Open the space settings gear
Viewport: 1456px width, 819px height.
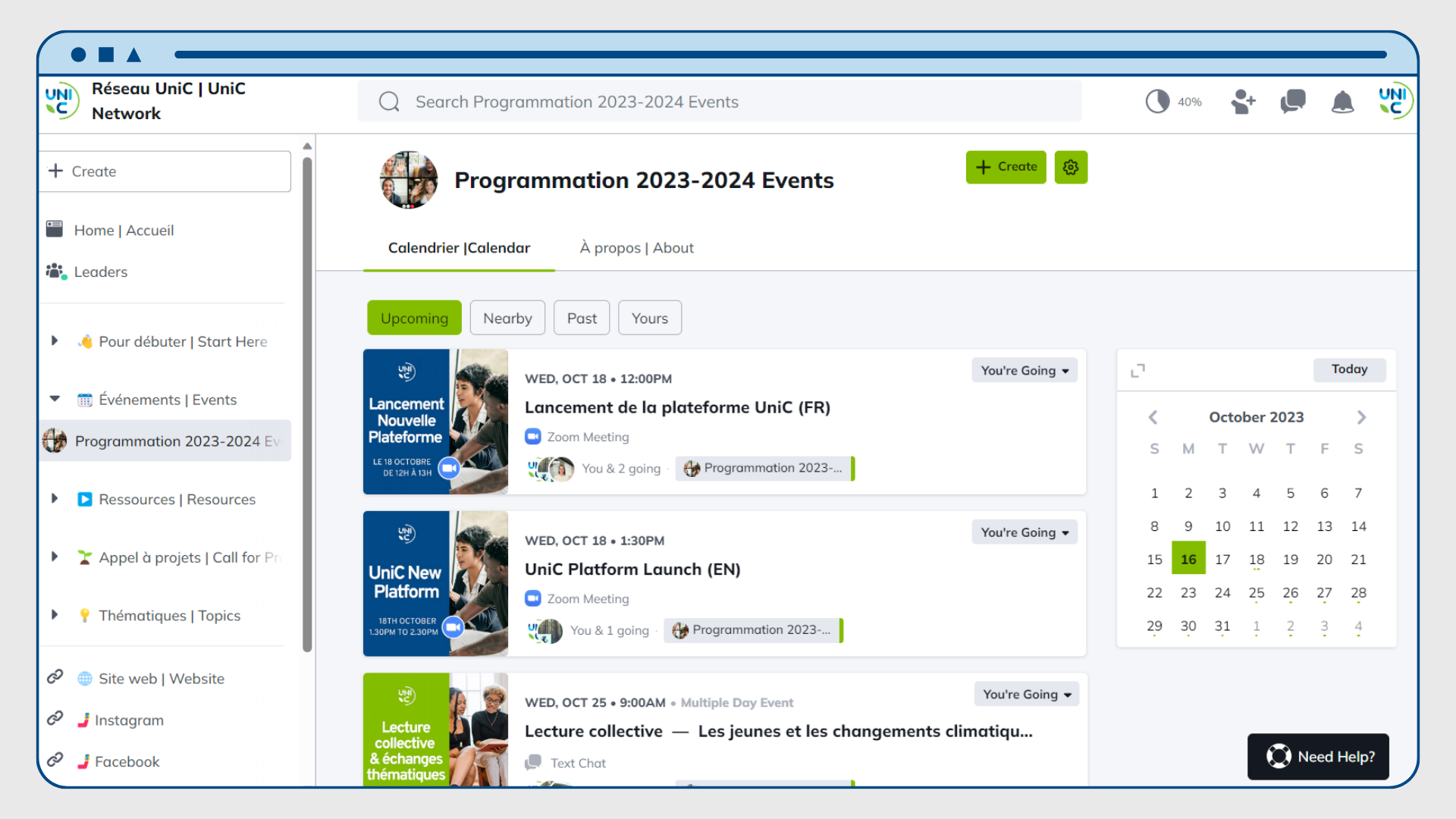click(x=1071, y=167)
